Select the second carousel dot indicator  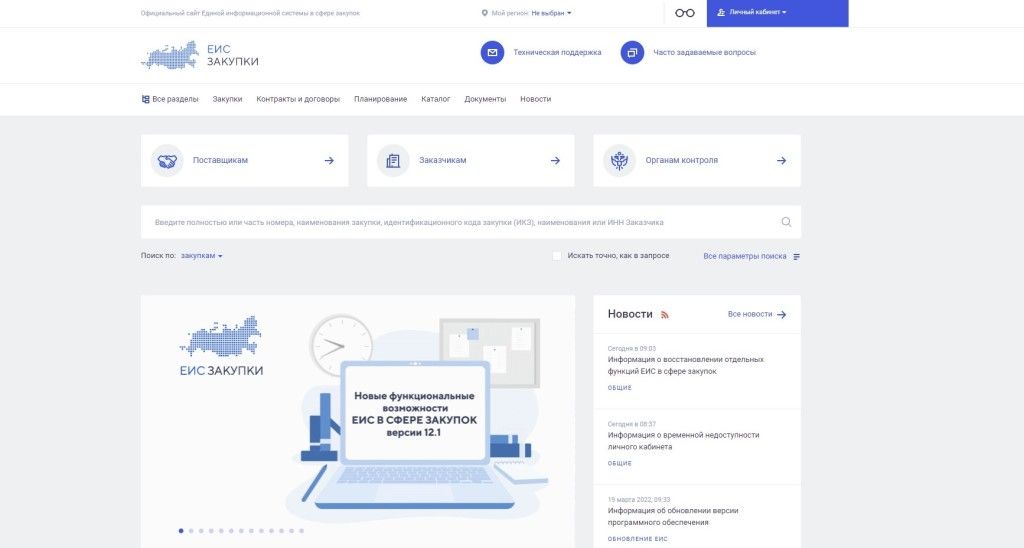(x=191, y=530)
